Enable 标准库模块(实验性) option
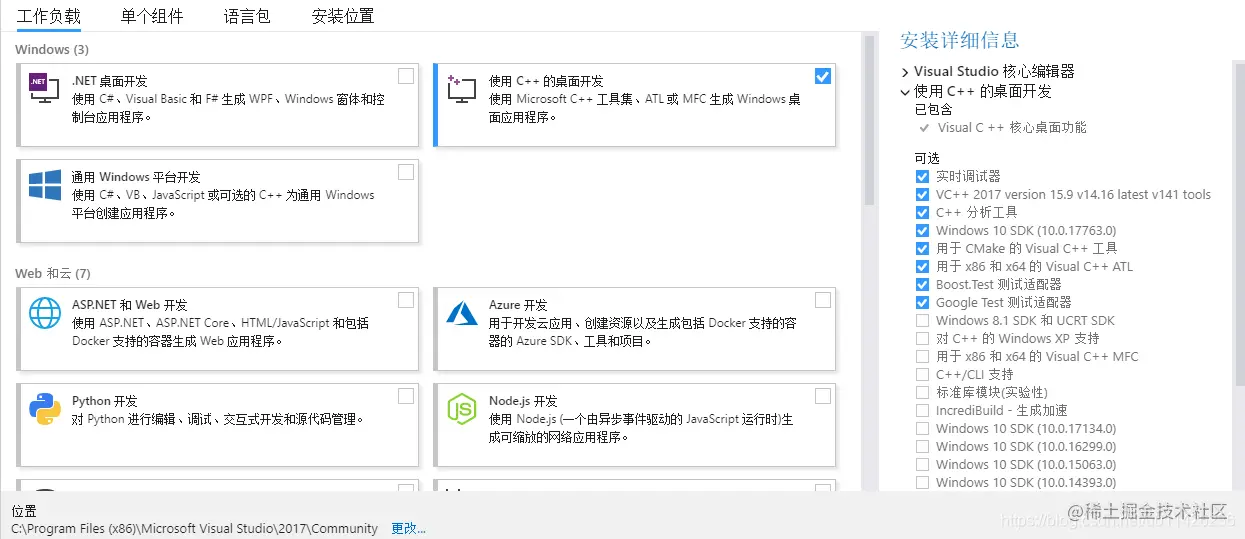Image resolution: width=1245 pixels, height=539 pixels. pyautogui.click(x=922, y=392)
